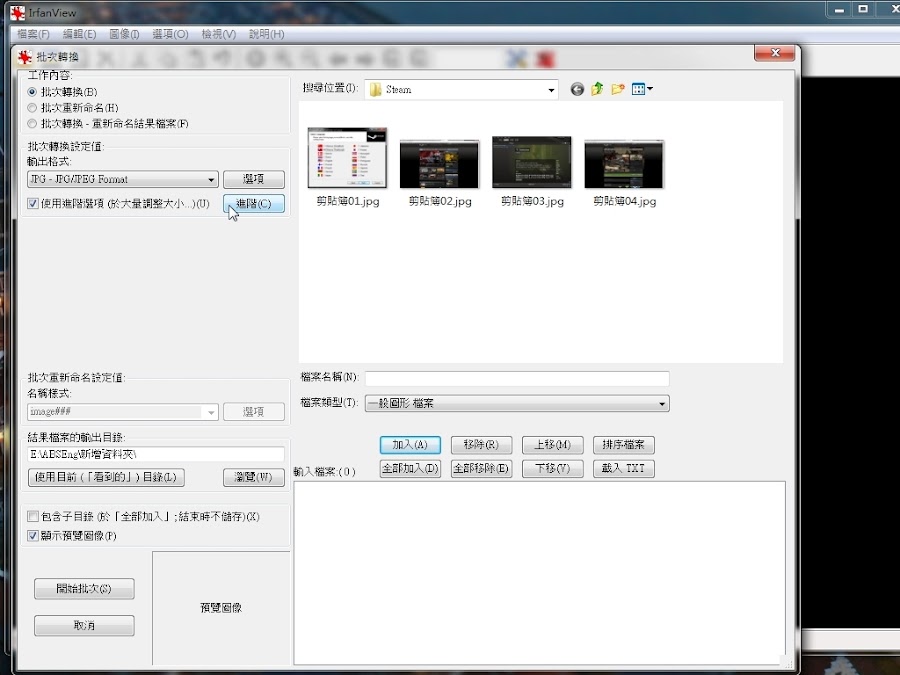
Task: Open the 圖像(I) menu
Action: point(124,34)
